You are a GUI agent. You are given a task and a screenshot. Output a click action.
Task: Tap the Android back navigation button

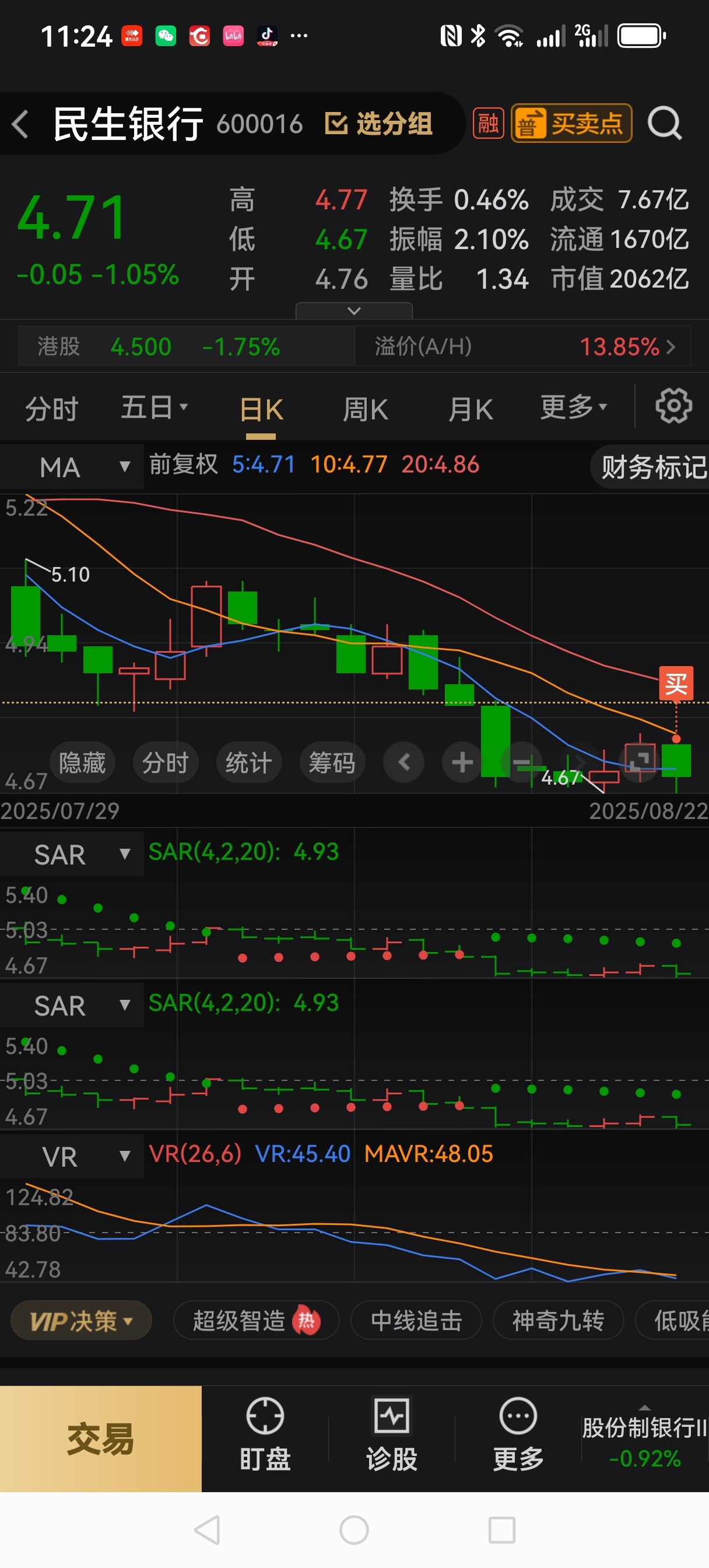tap(207, 1530)
